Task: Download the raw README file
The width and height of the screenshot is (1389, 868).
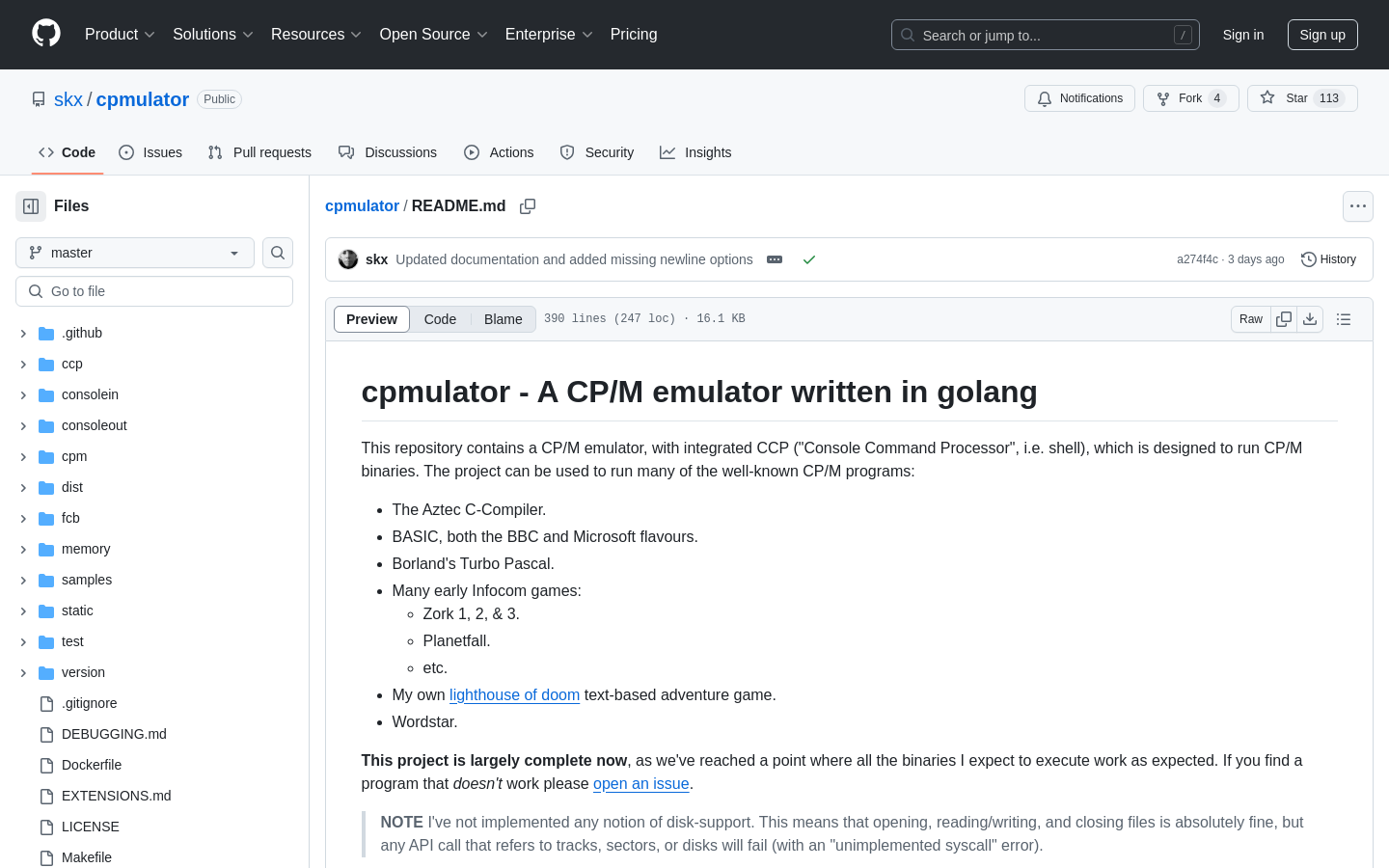Action: tap(1310, 319)
